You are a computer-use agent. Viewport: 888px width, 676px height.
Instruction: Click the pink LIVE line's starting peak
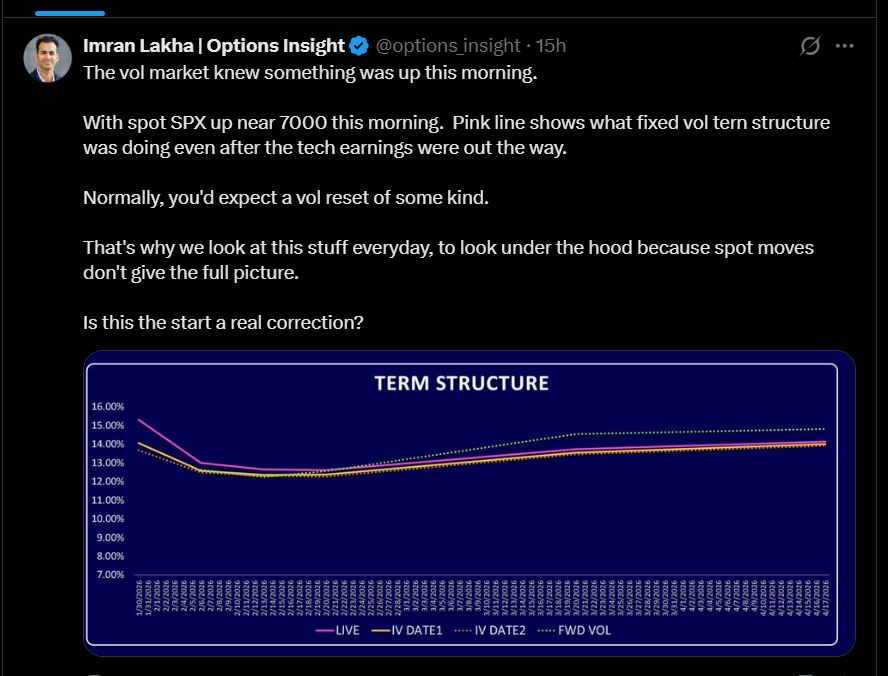click(139, 420)
